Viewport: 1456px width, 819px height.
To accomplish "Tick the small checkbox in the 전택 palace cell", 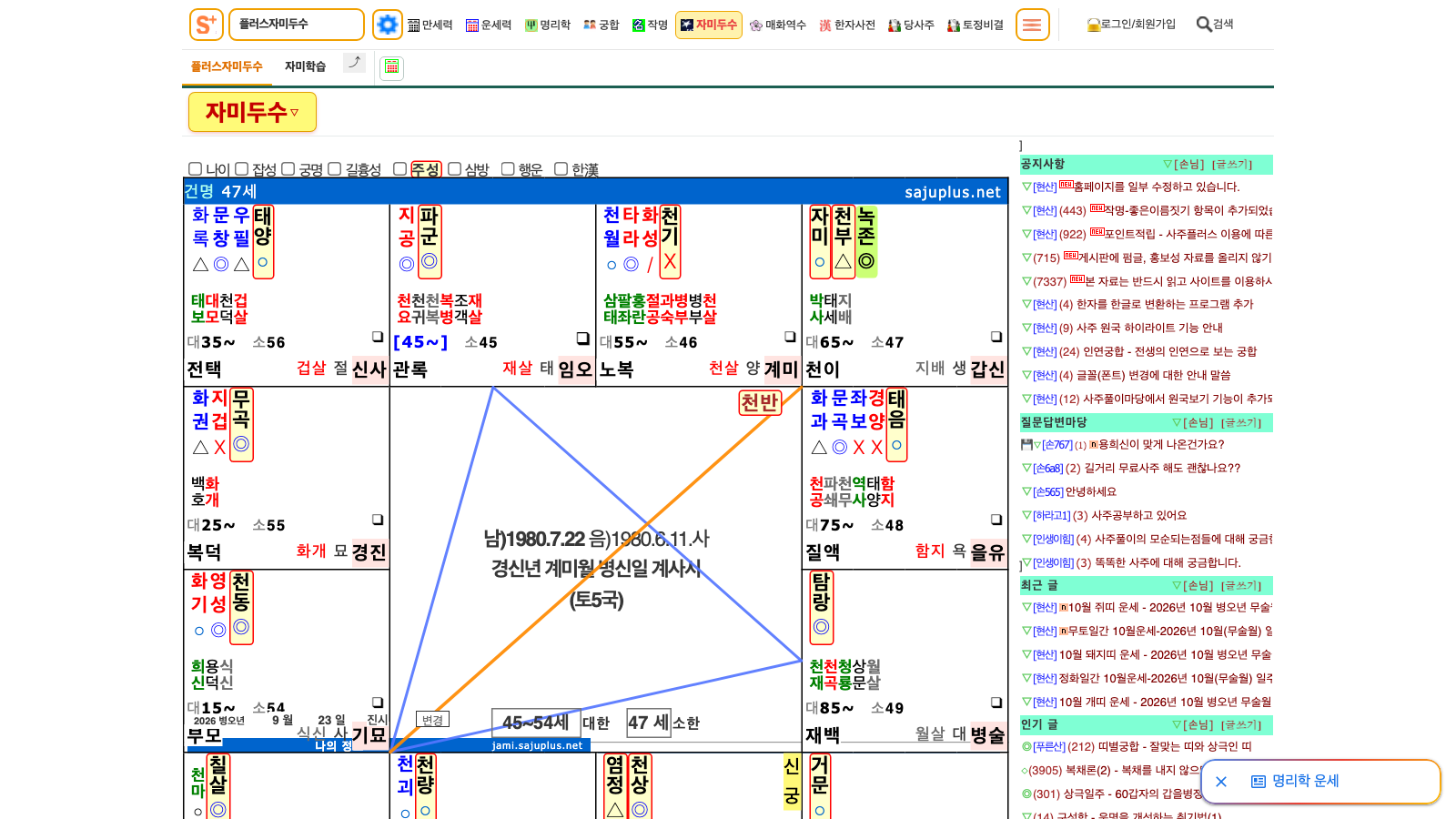I will coord(378,337).
